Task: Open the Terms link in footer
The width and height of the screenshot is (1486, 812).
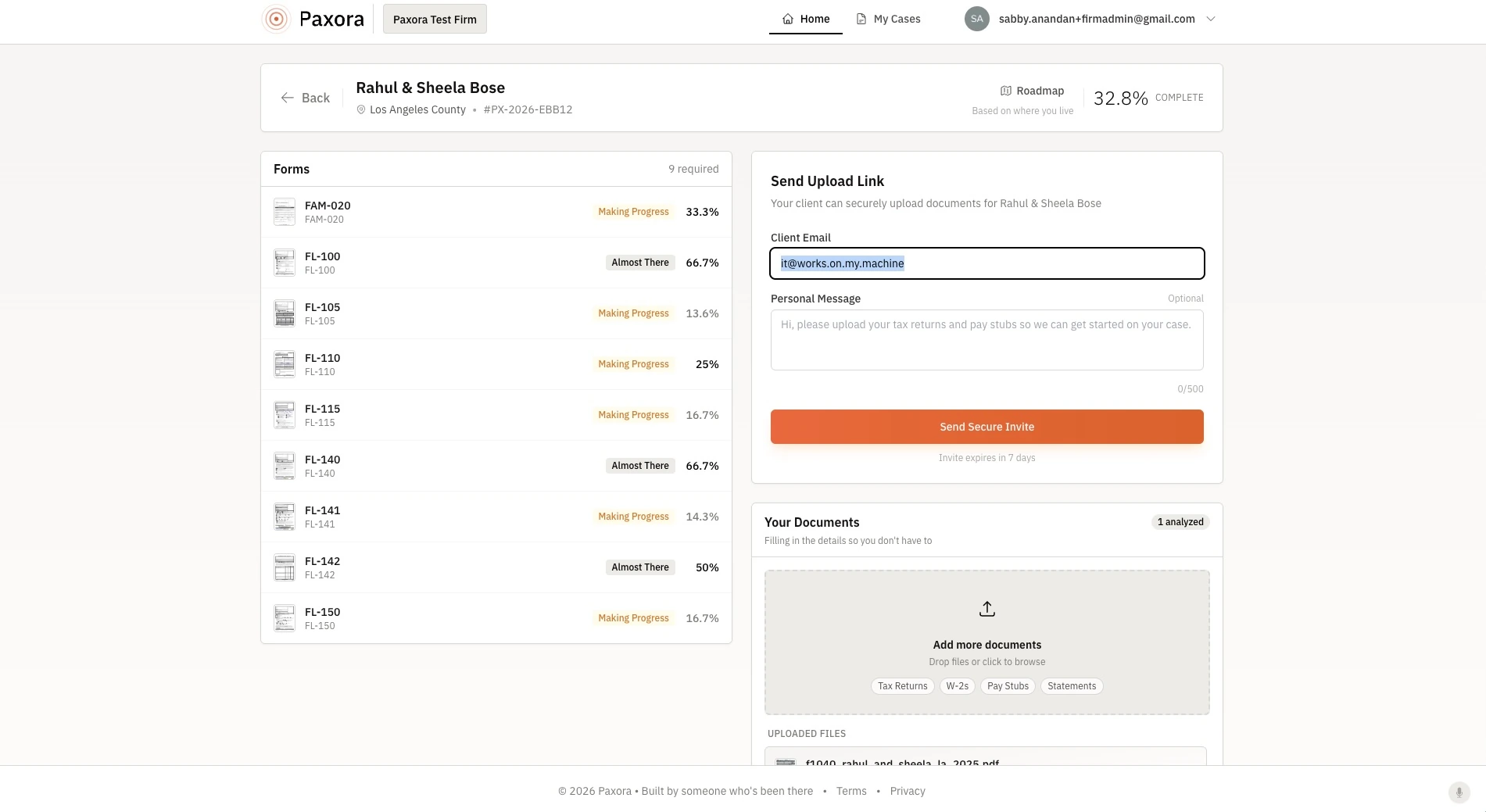Action: (x=851, y=791)
